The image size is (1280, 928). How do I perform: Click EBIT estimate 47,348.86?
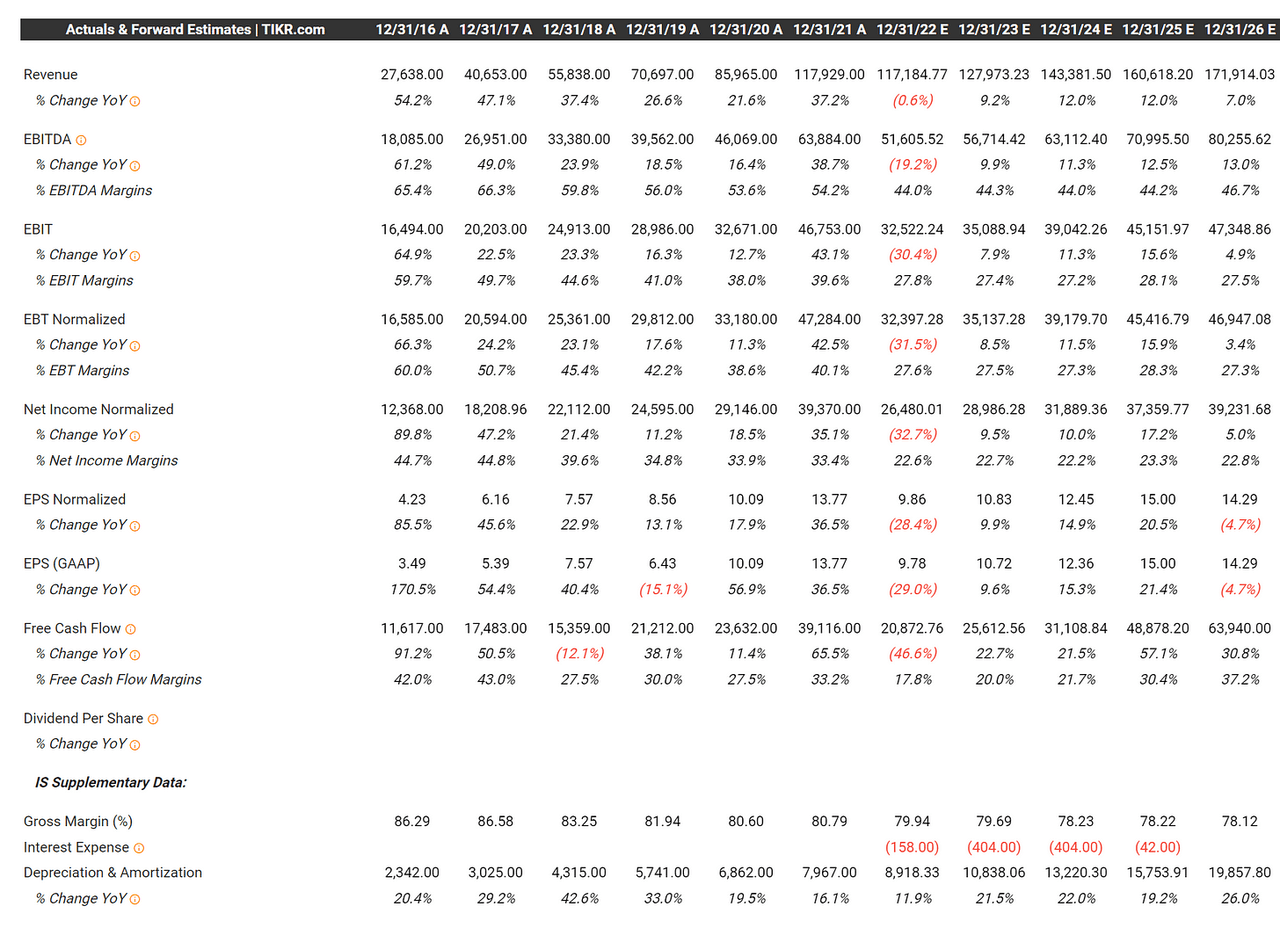[1241, 230]
